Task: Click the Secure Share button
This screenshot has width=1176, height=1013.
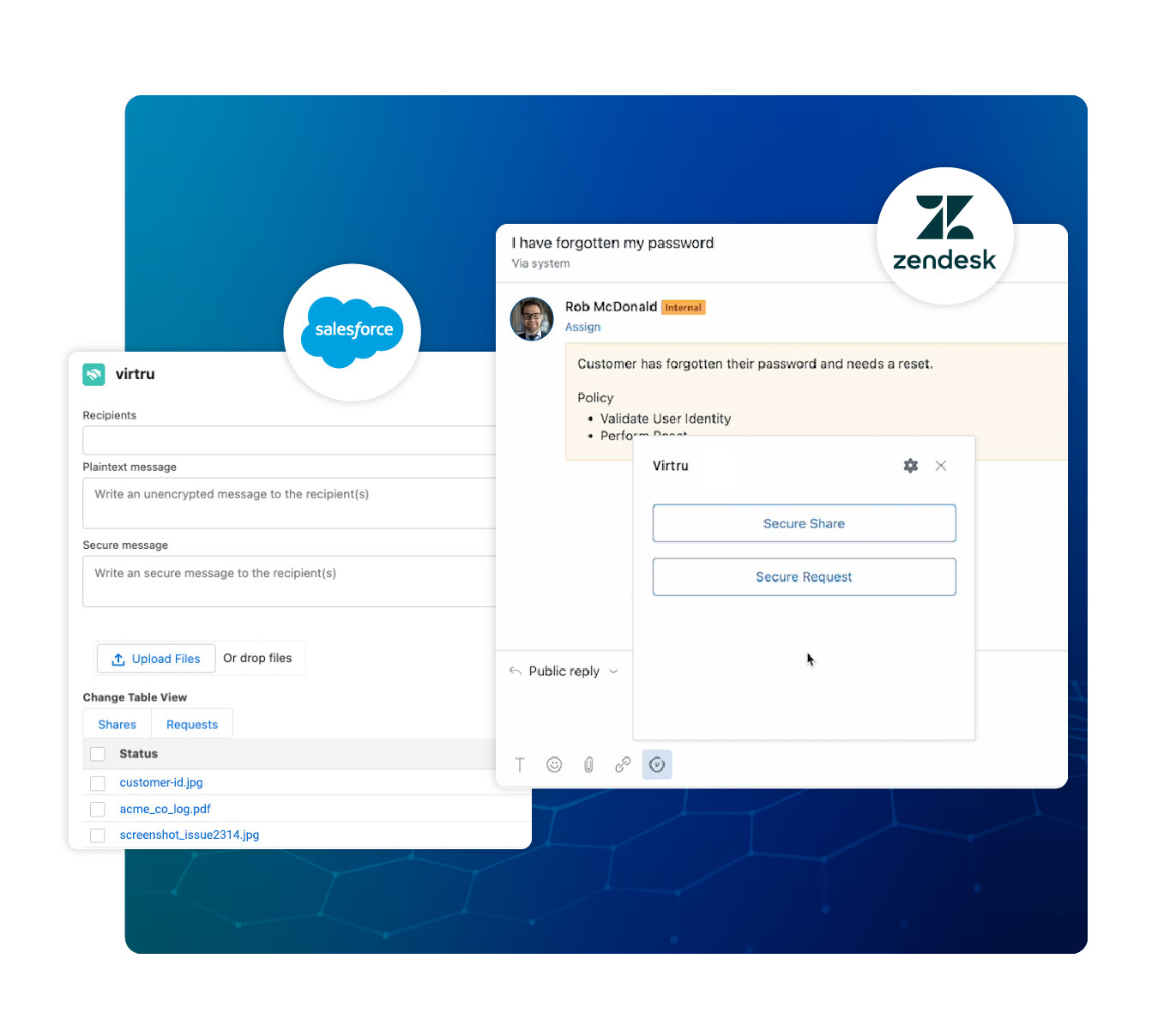Action: [x=804, y=523]
